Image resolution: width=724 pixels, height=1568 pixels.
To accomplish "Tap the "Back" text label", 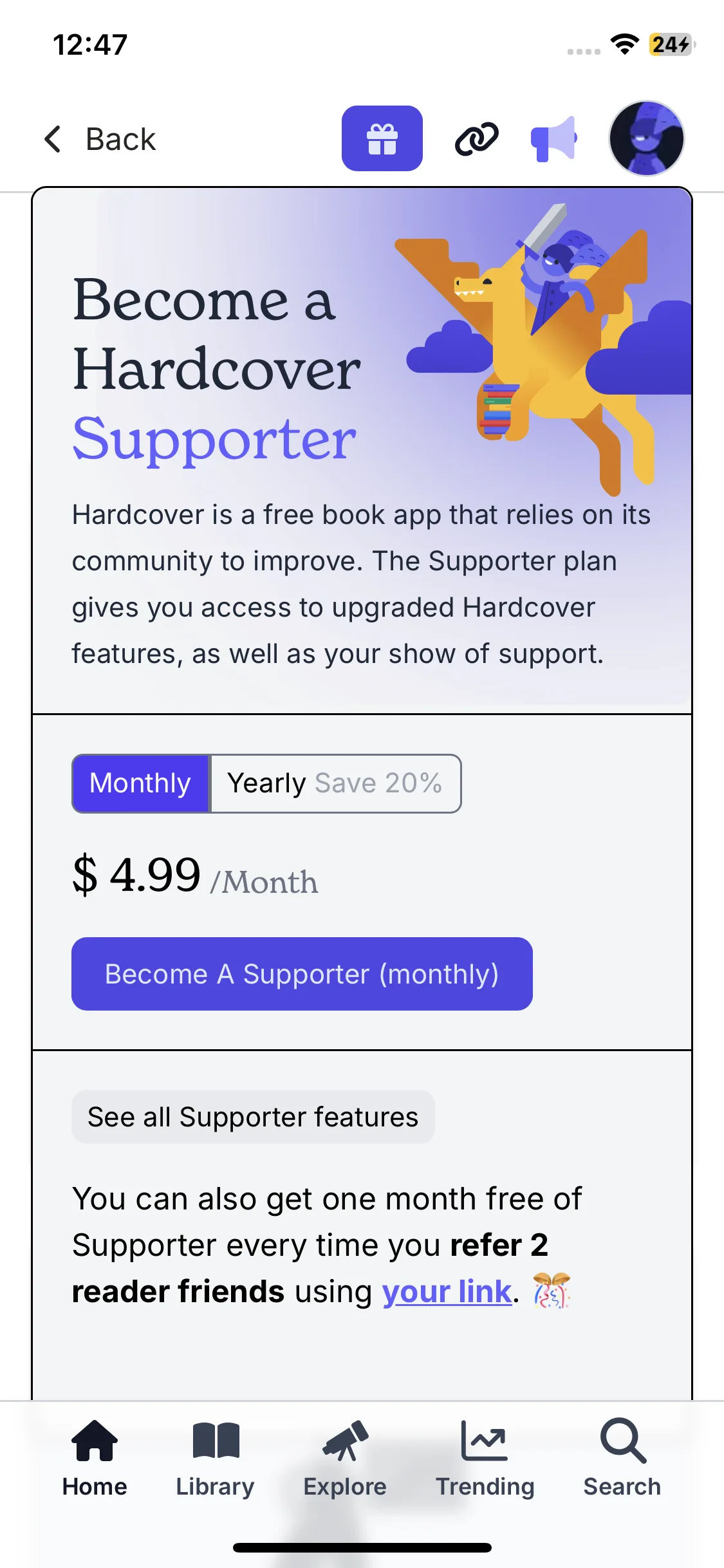I will click(x=121, y=139).
